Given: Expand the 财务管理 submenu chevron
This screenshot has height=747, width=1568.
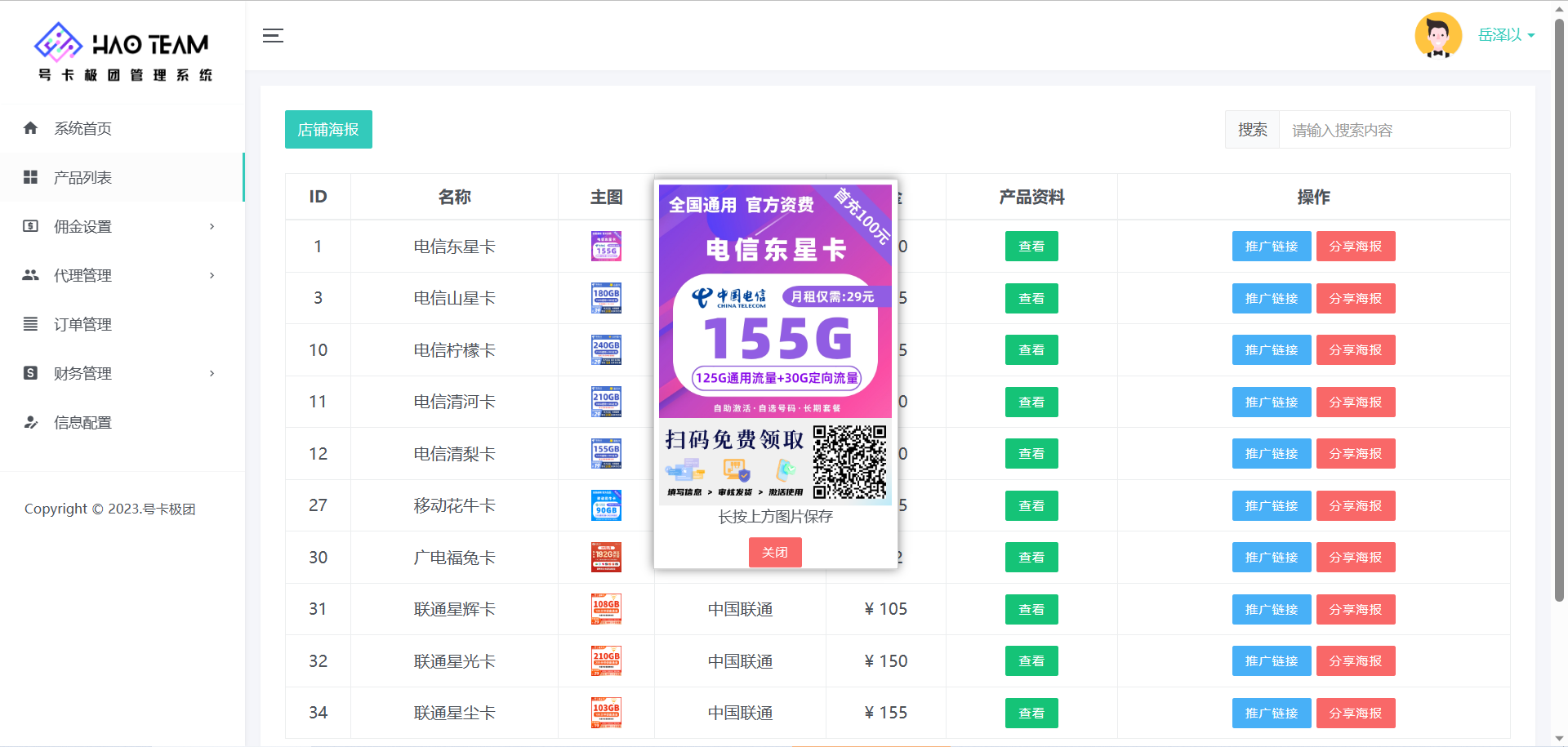Looking at the screenshot, I should [212, 373].
